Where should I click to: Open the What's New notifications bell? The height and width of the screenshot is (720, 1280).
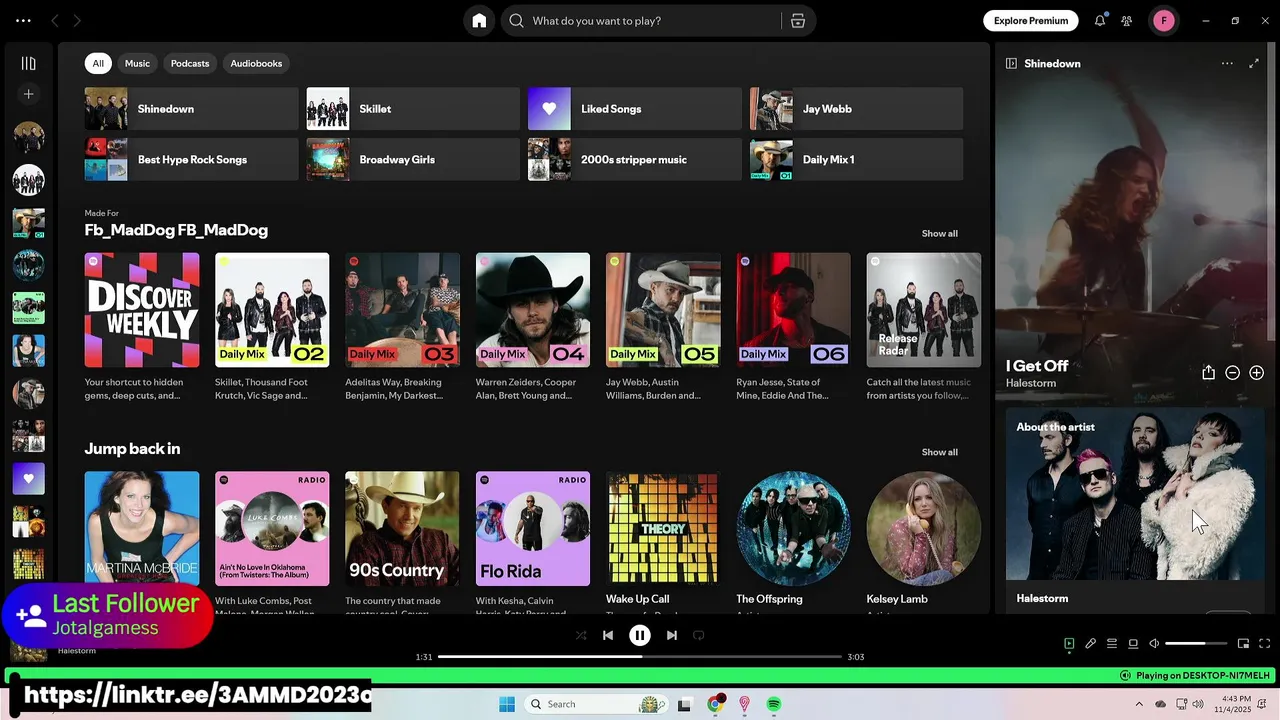tap(1100, 21)
